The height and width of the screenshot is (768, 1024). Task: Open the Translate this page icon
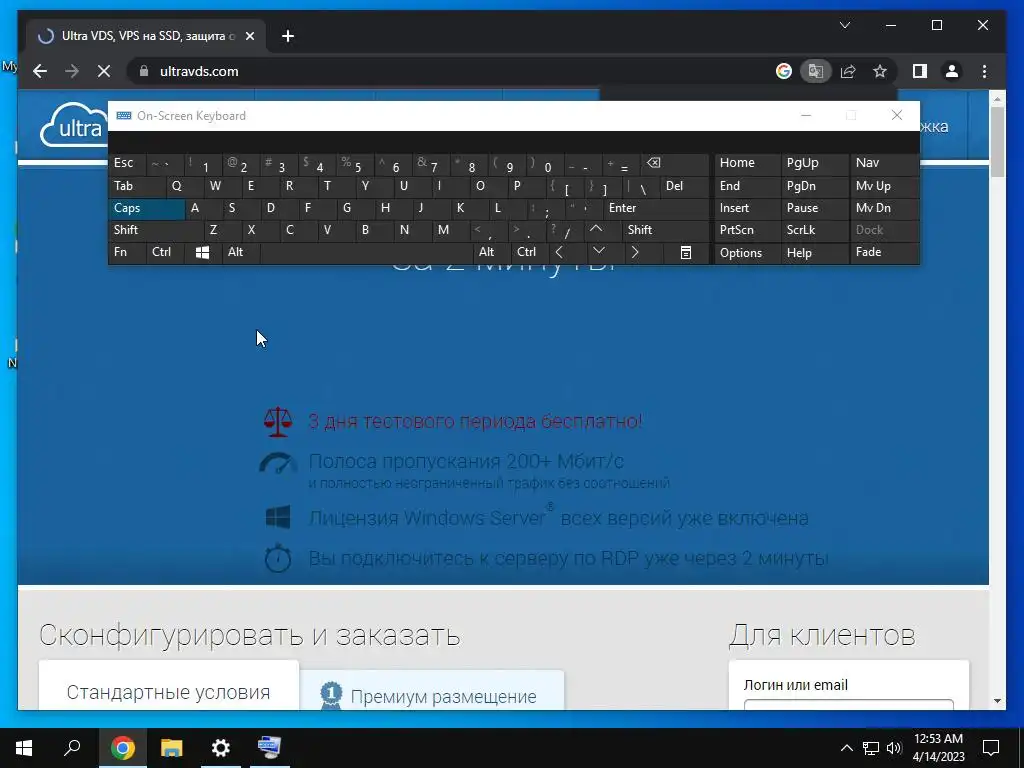pos(816,71)
